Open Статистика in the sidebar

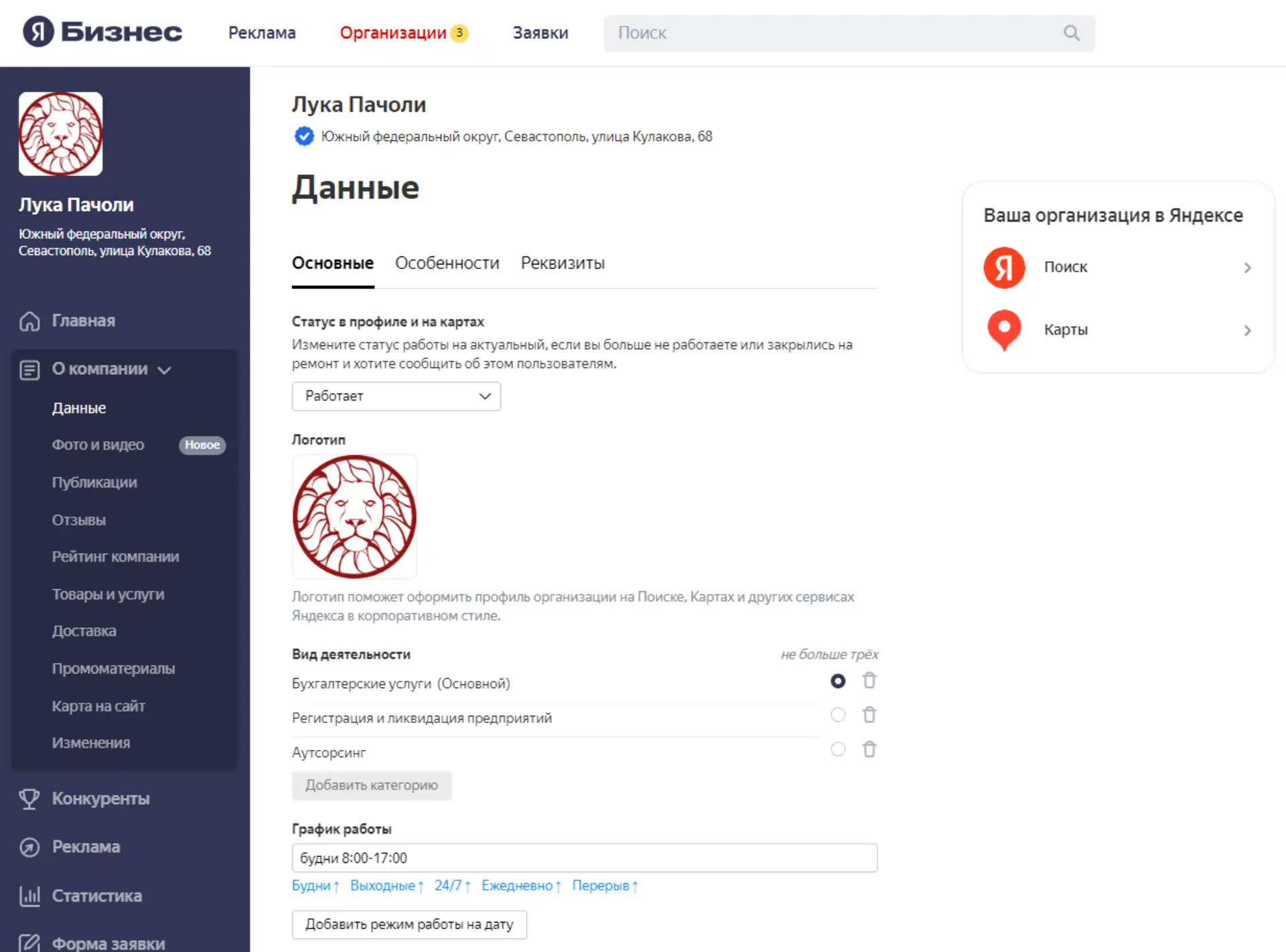pos(97,896)
